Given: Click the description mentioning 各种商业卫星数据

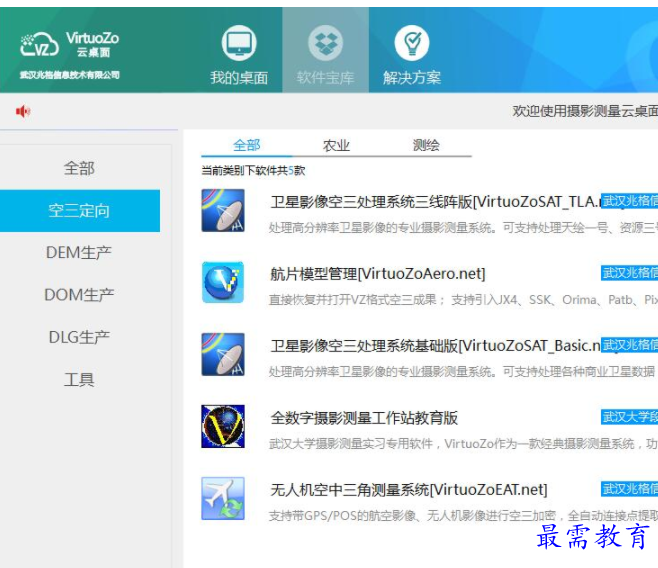Looking at the screenshot, I should tap(463, 372).
